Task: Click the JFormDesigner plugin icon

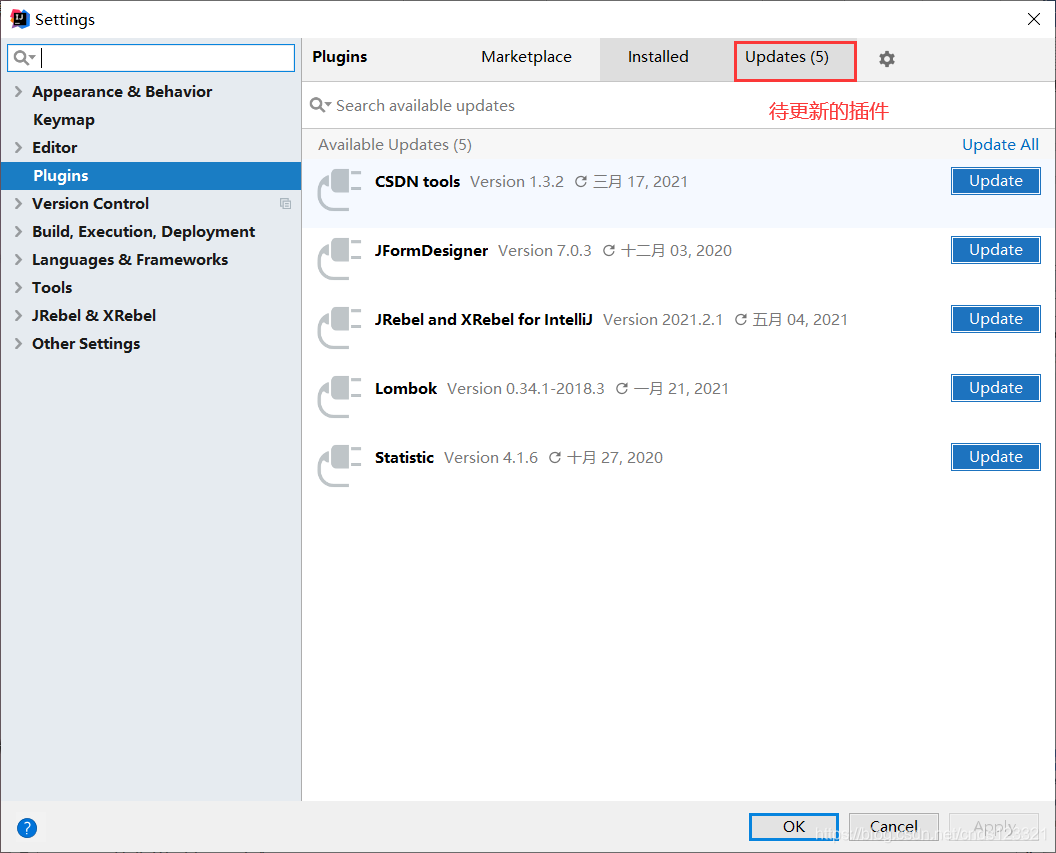Action: point(340,259)
